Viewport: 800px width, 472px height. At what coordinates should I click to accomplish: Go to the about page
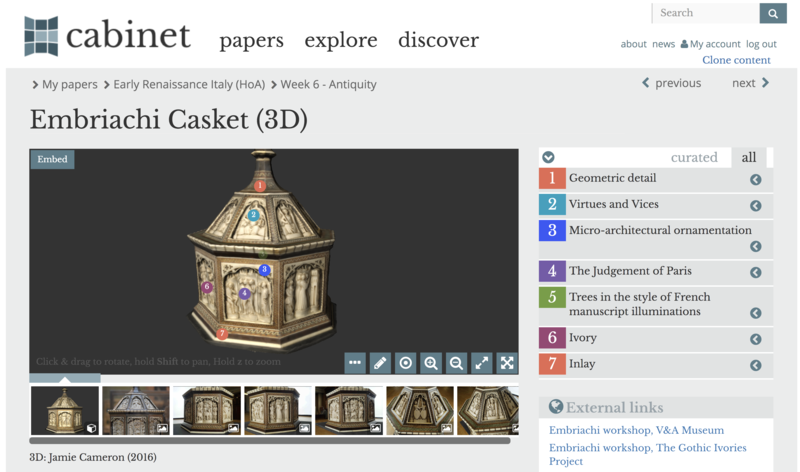634,44
